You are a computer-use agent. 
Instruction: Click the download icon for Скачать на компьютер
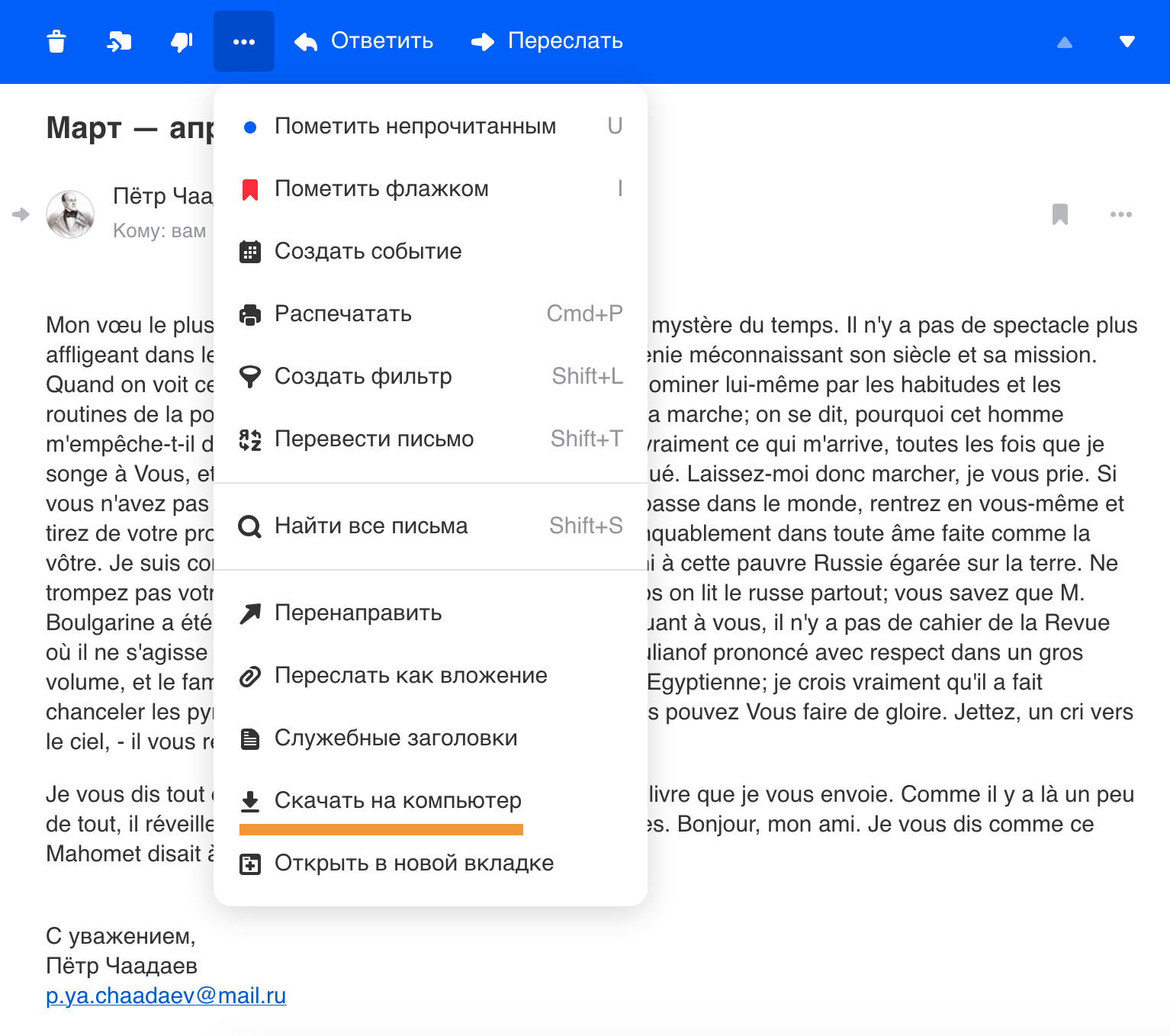[x=249, y=800]
